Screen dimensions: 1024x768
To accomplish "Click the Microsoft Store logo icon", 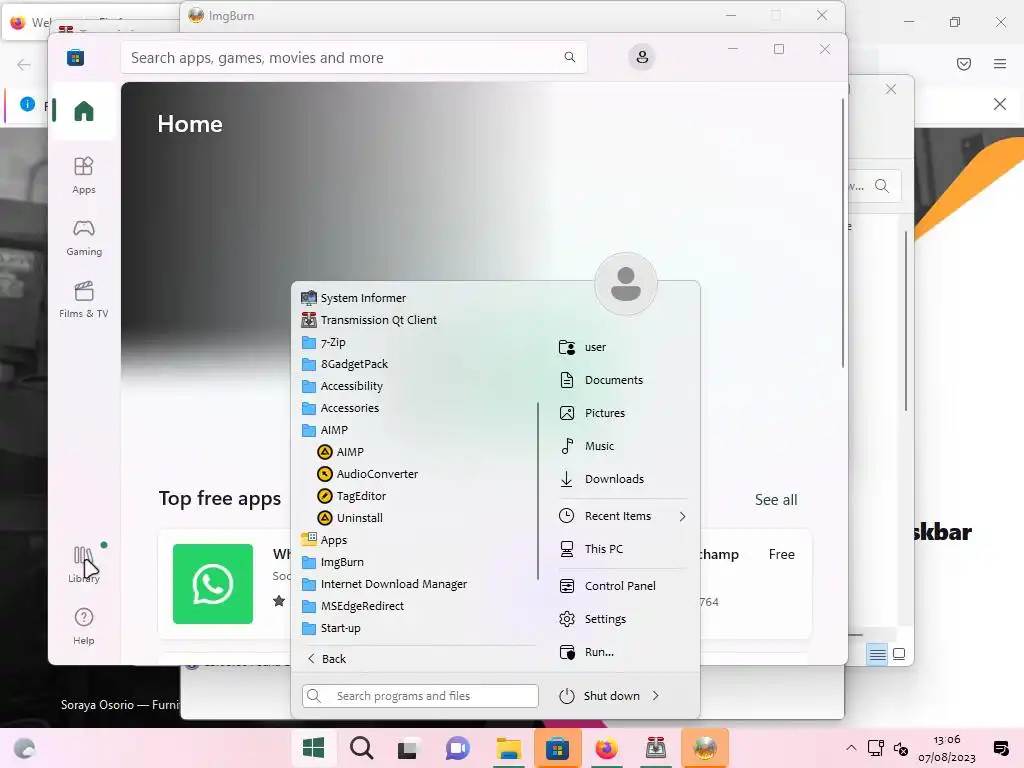I will point(75,57).
